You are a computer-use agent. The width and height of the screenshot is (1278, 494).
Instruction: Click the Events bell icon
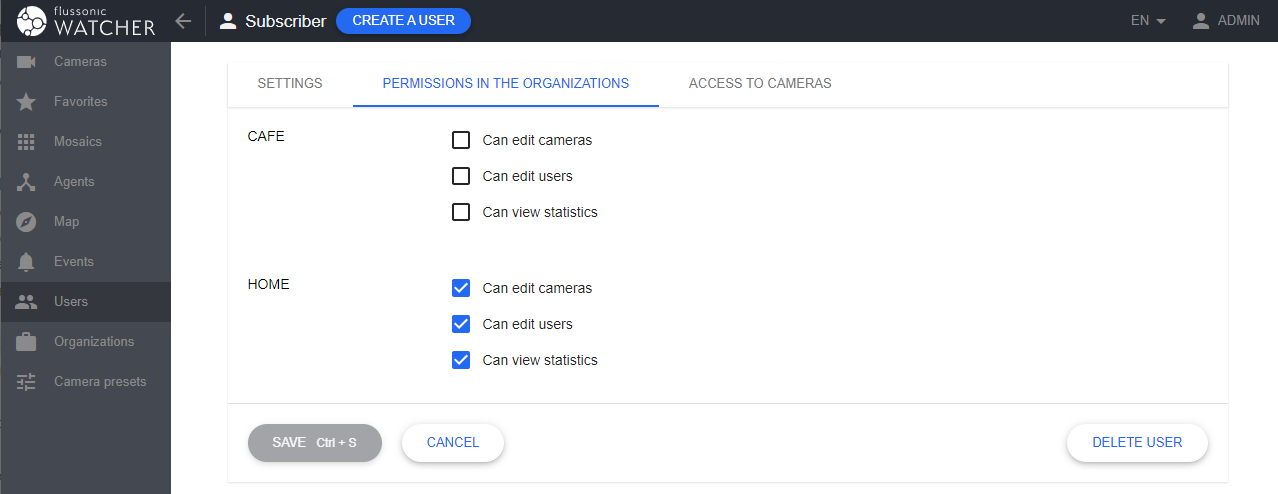(27, 262)
